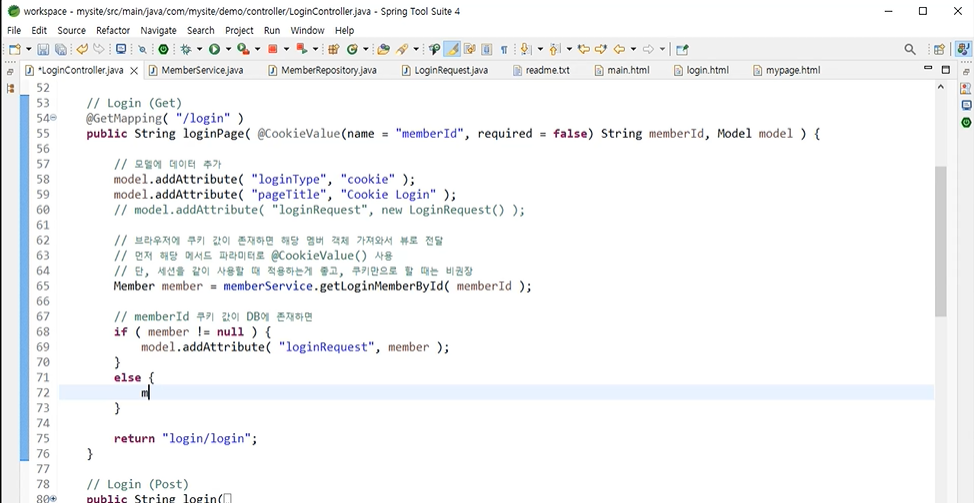Select the Java perspective icon
Image resolution: width=975 pixels, height=503 pixels.
[963, 49]
